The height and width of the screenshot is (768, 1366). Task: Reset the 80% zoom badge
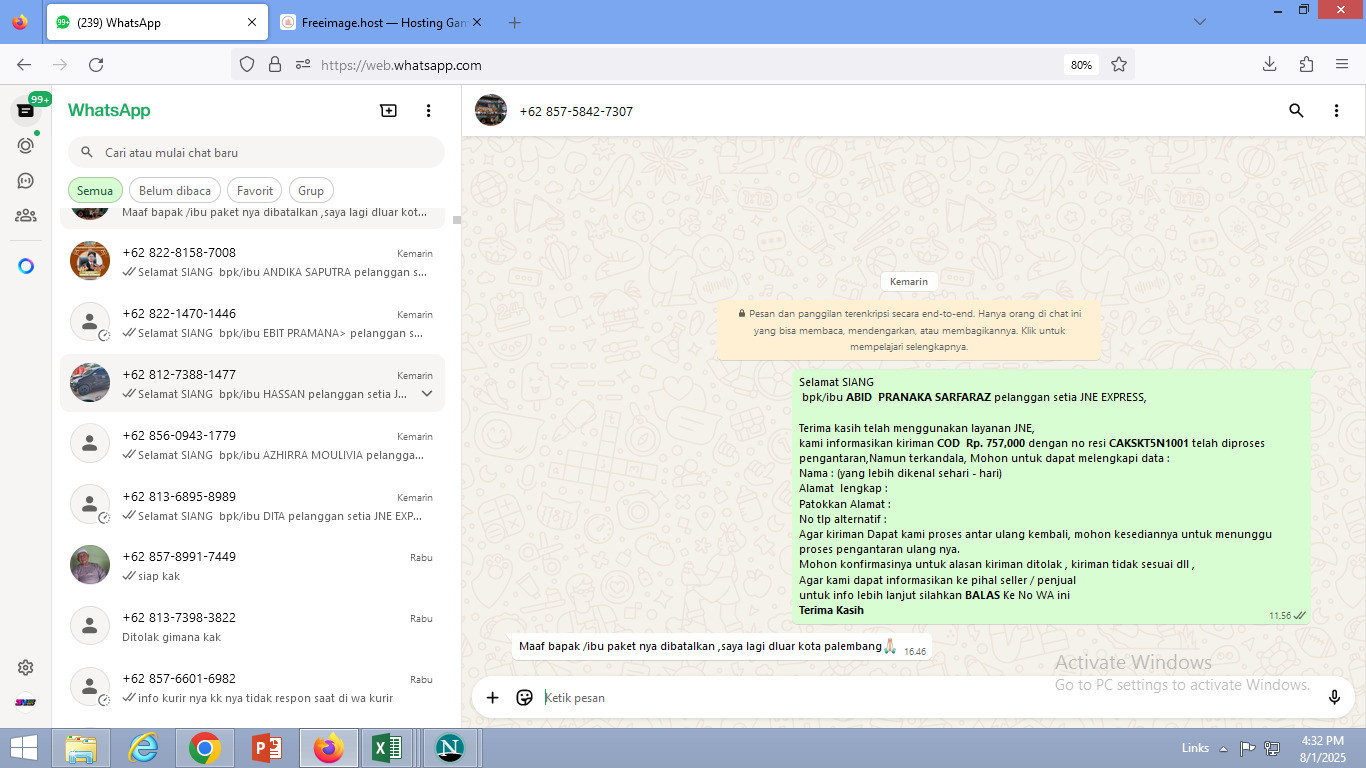(1081, 64)
